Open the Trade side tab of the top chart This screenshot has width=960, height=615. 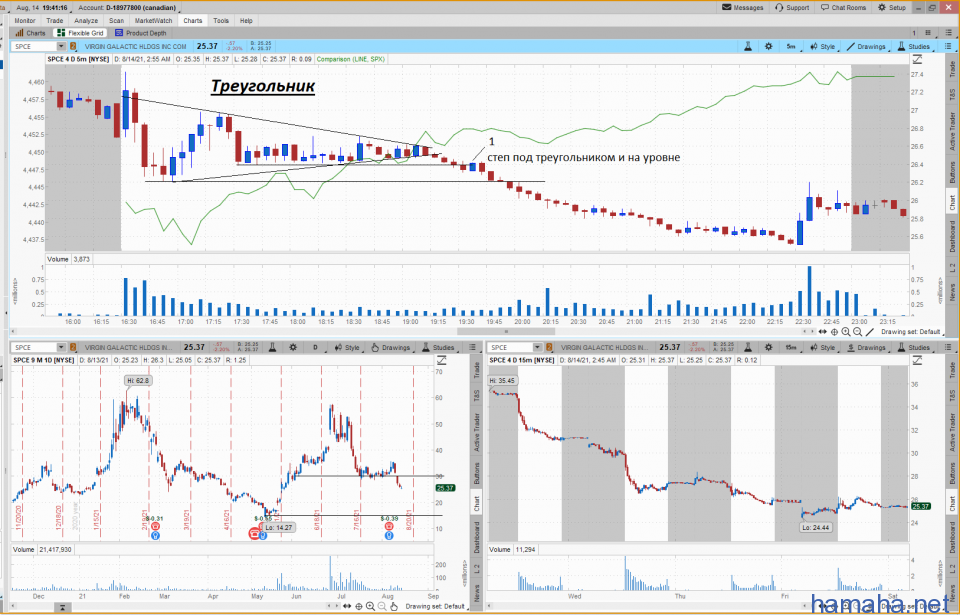point(952,69)
